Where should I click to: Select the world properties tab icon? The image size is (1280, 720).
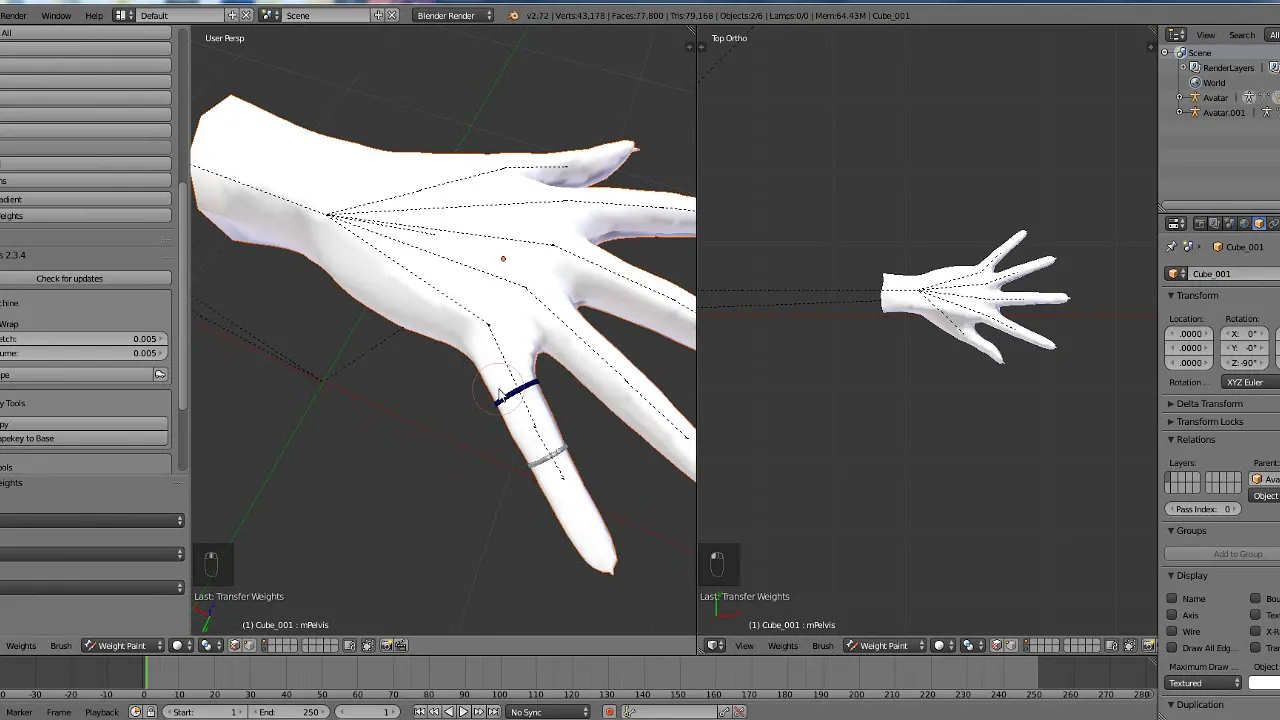click(1244, 224)
